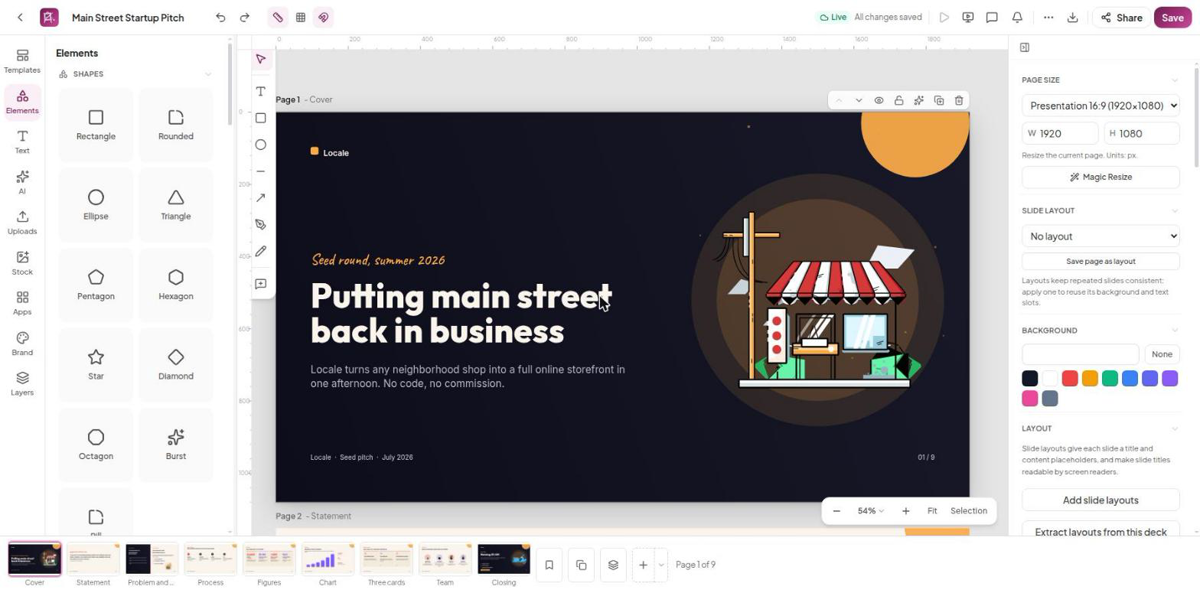The width and height of the screenshot is (1200, 593).
Task: Open stacked layers icon in bottom bar
Action: pos(613,565)
